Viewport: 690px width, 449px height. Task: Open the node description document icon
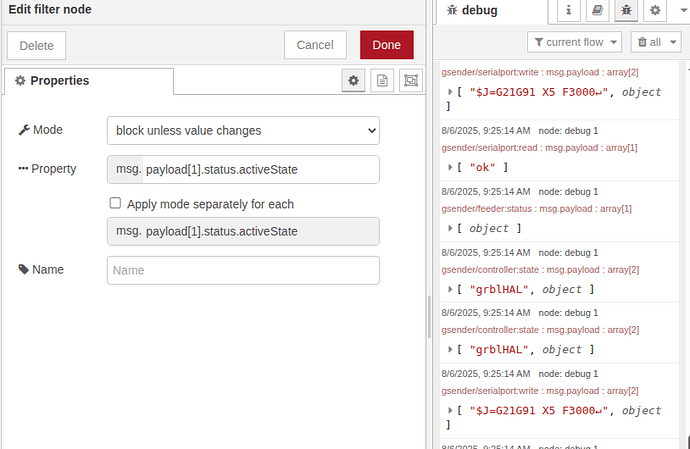click(x=381, y=80)
